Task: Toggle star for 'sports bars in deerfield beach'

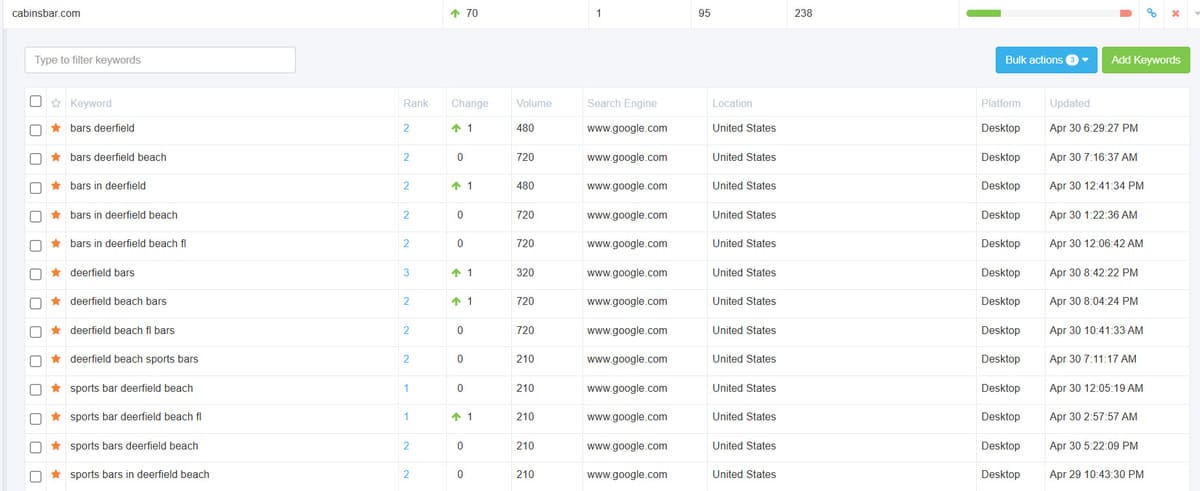Action: click(x=56, y=474)
